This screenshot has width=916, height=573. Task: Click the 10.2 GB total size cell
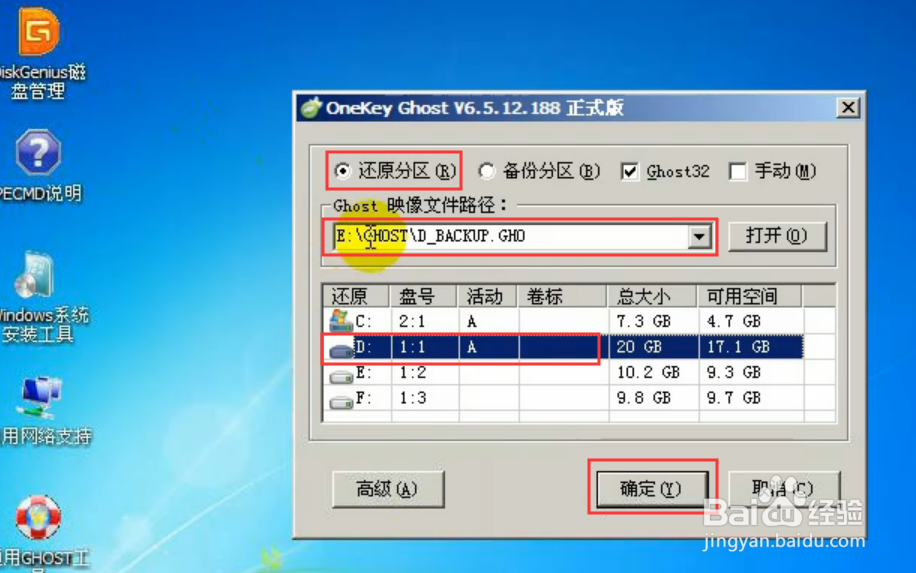(648, 372)
